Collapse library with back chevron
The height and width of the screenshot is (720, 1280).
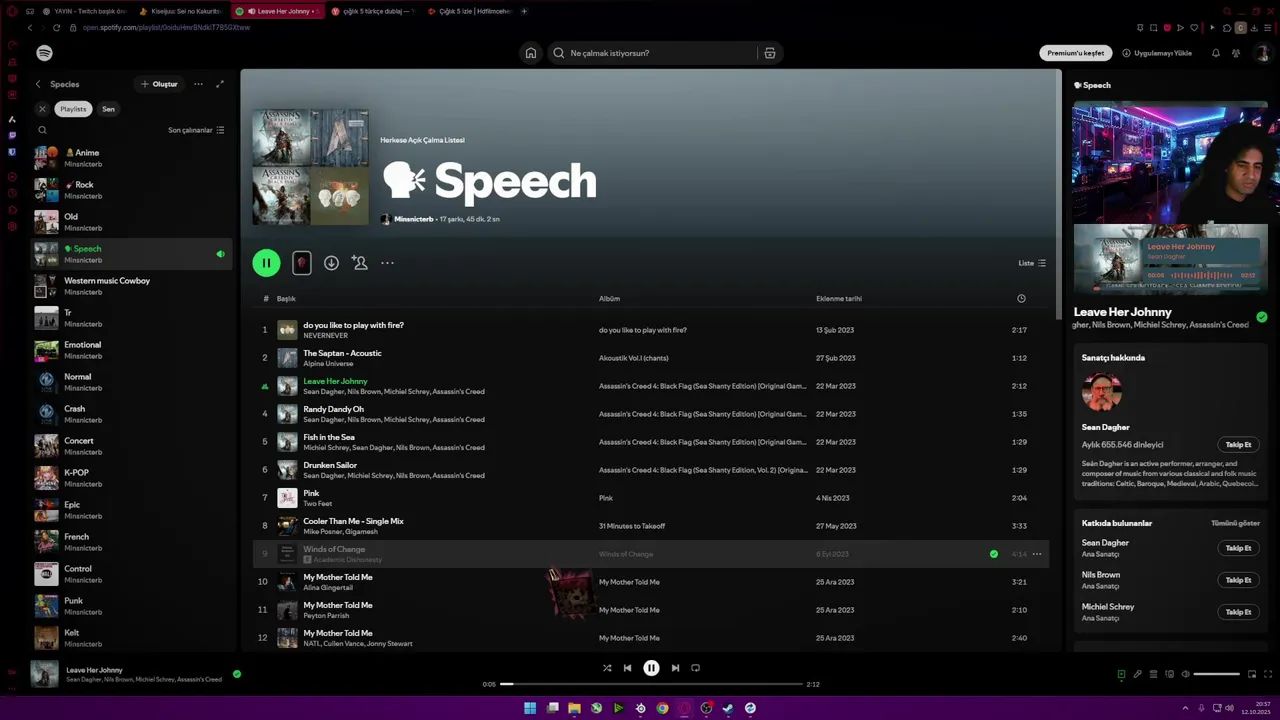point(38,84)
